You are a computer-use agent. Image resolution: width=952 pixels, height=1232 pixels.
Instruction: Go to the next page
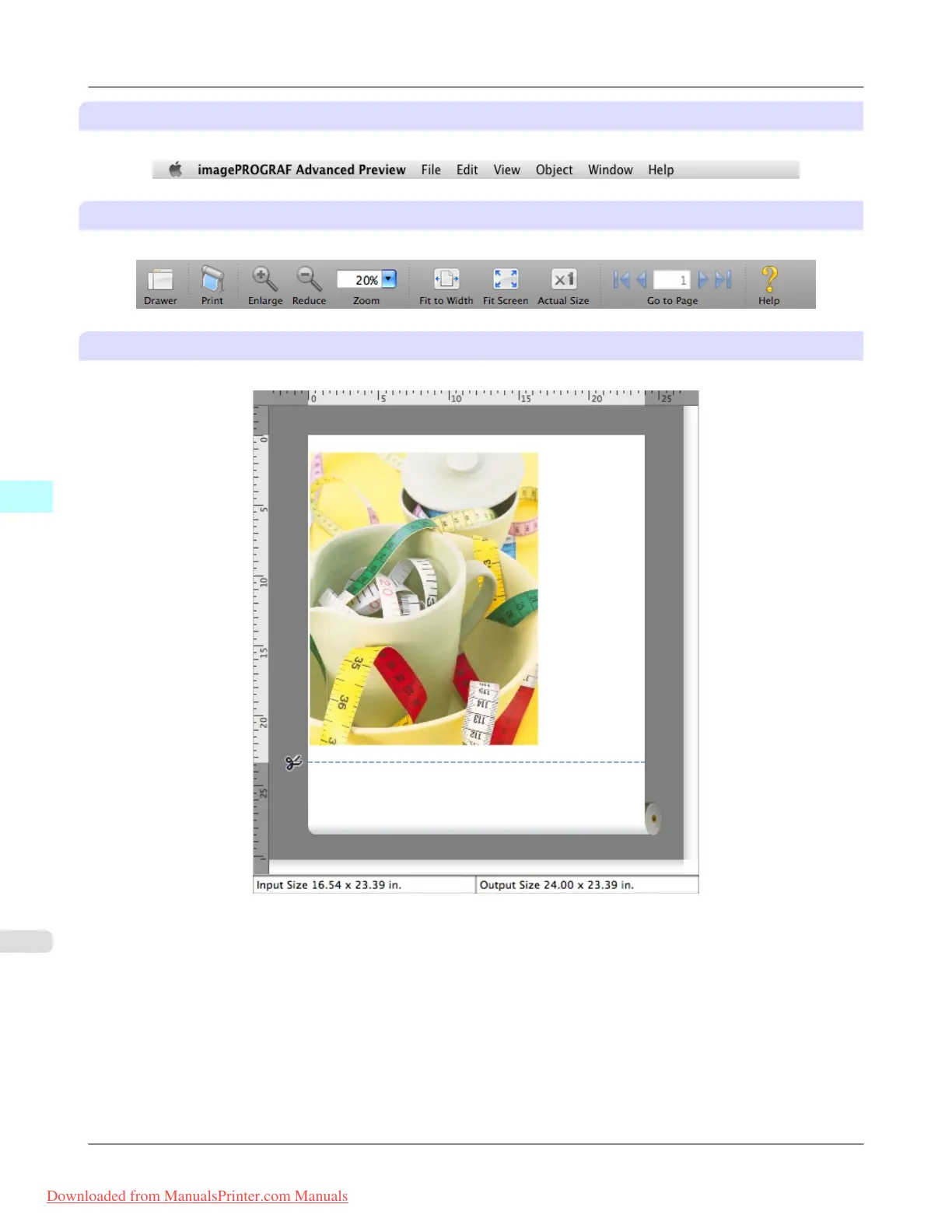pos(703,280)
